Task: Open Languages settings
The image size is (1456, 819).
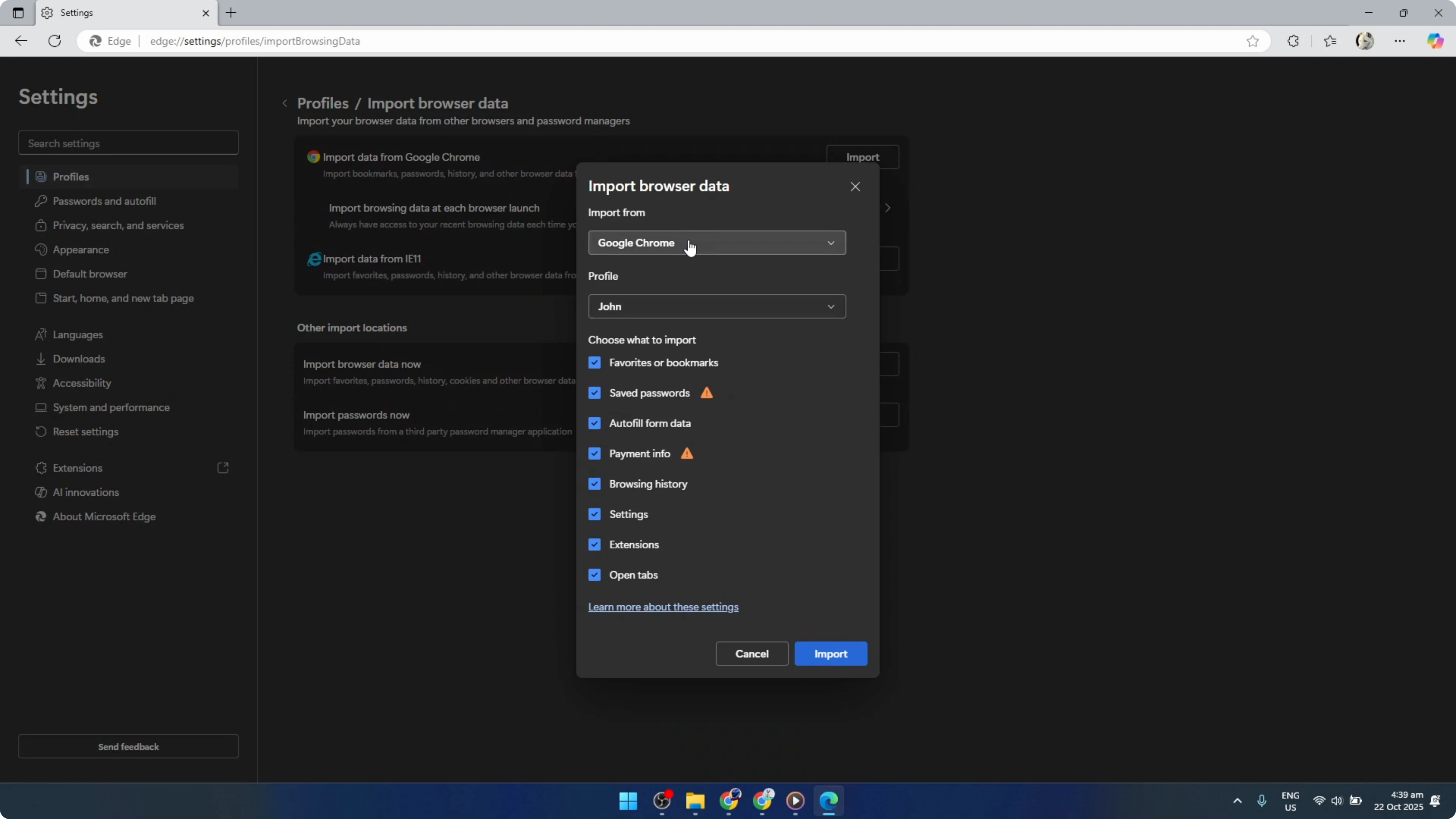Action: 129,335
